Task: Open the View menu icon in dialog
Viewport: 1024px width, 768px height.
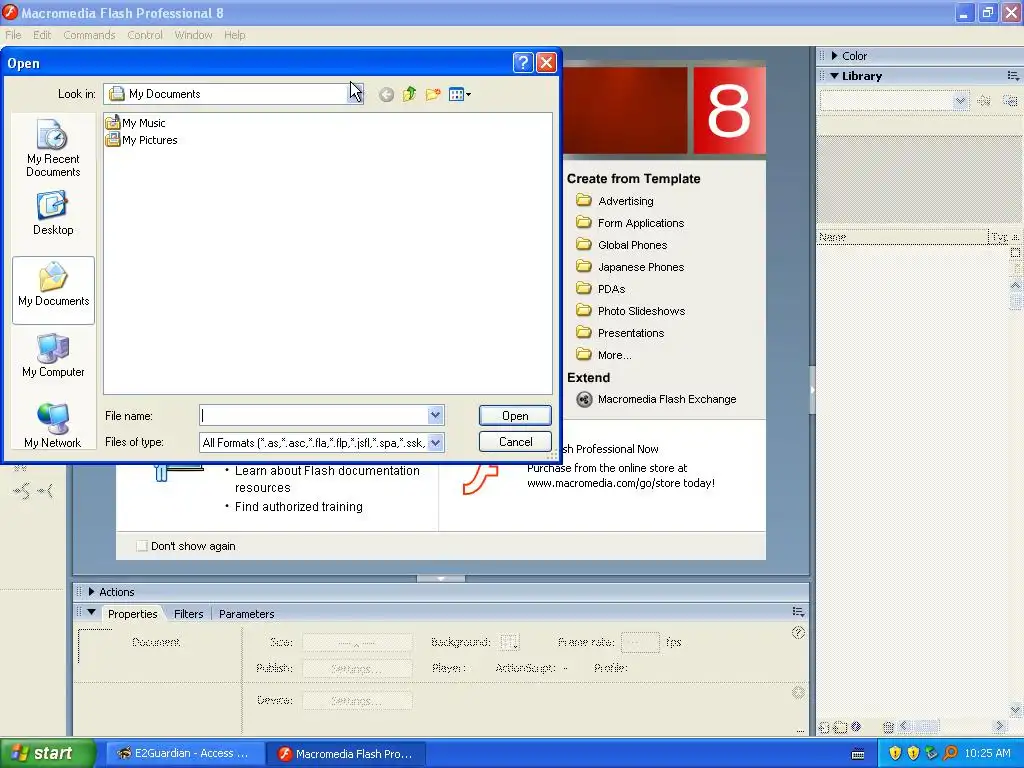Action: coord(460,95)
